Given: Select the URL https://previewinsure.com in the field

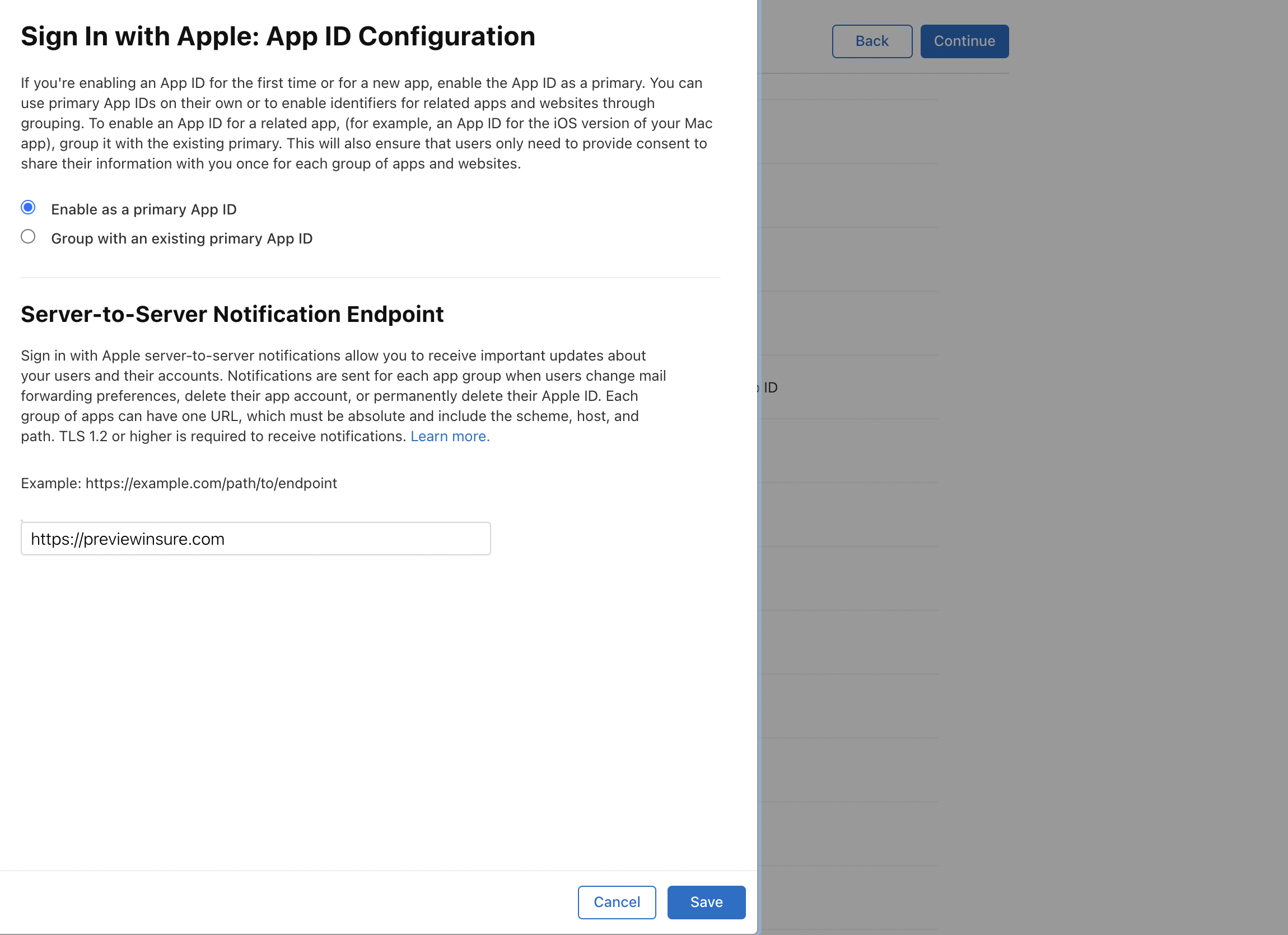Looking at the screenshot, I should [127, 538].
